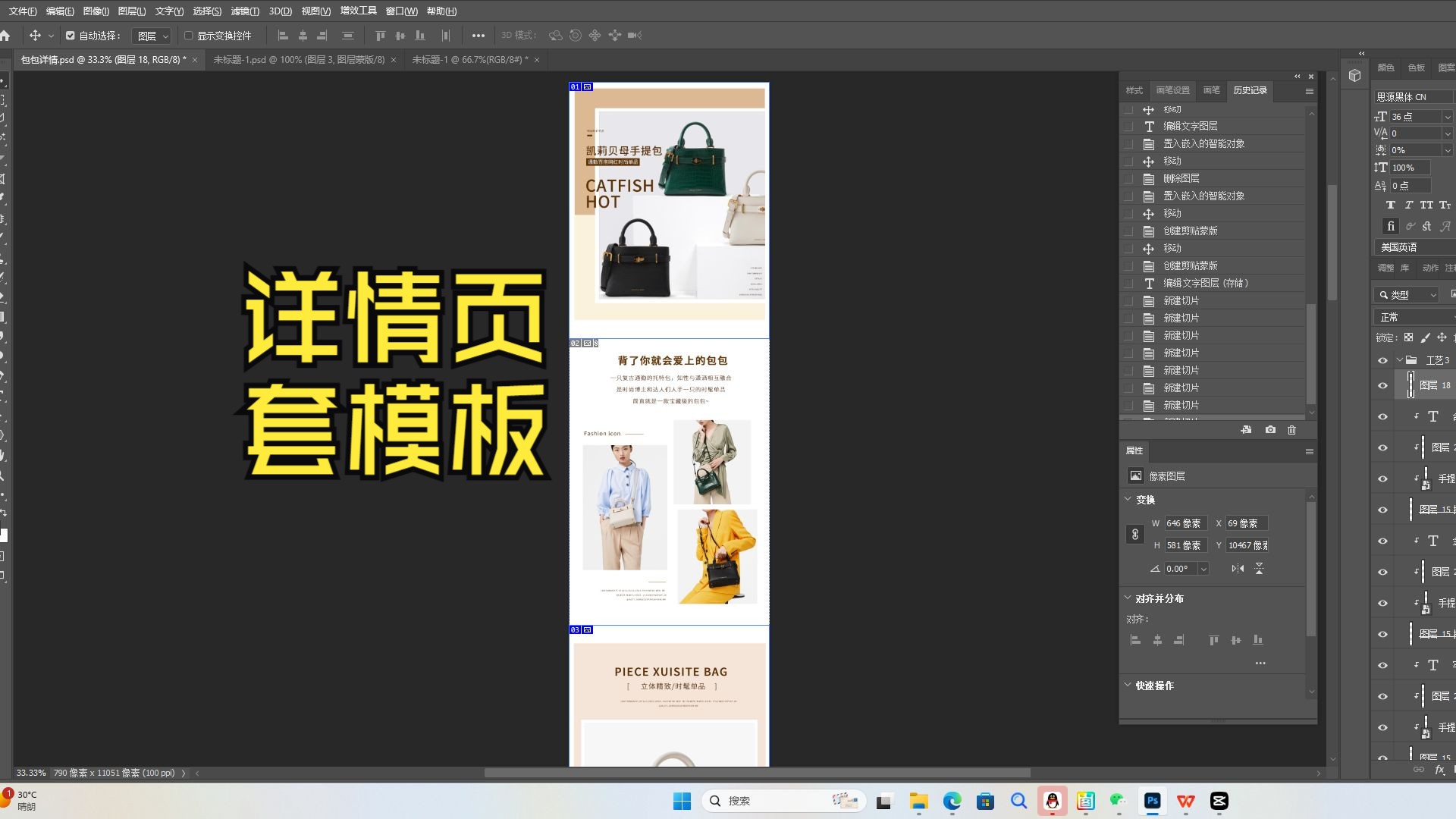Align left edges in Properties panel
Viewport: 1456px width, 819px height.
1135,641
